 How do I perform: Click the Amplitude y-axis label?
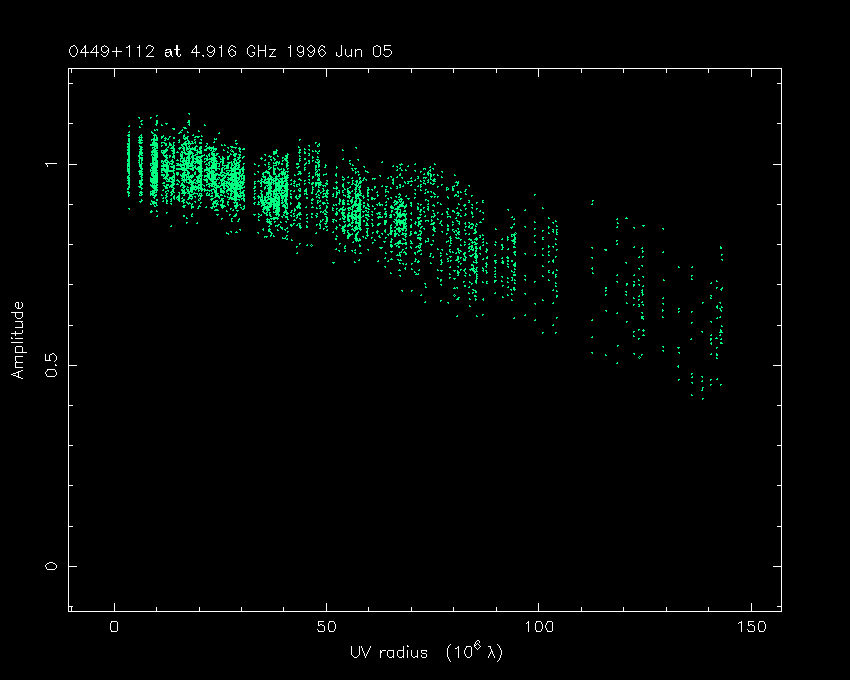tap(17, 341)
